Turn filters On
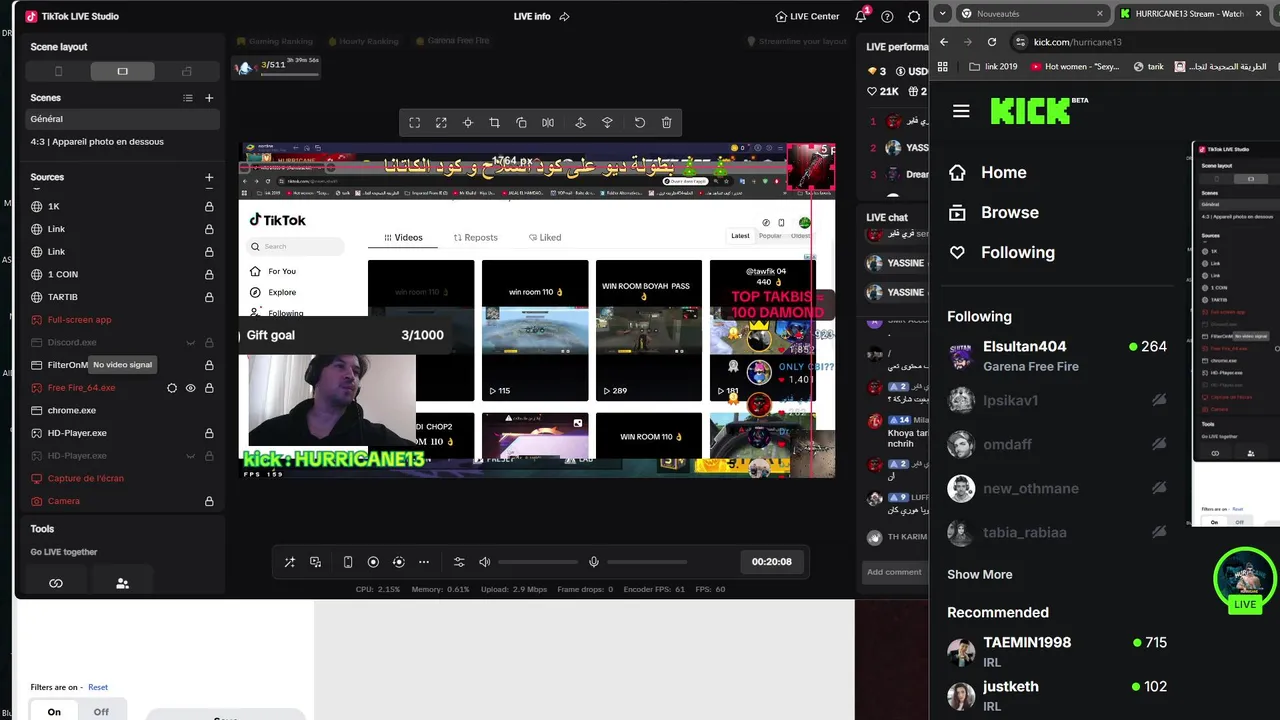Image resolution: width=1280 pixels, height=720 pixels. click(54, 712)
